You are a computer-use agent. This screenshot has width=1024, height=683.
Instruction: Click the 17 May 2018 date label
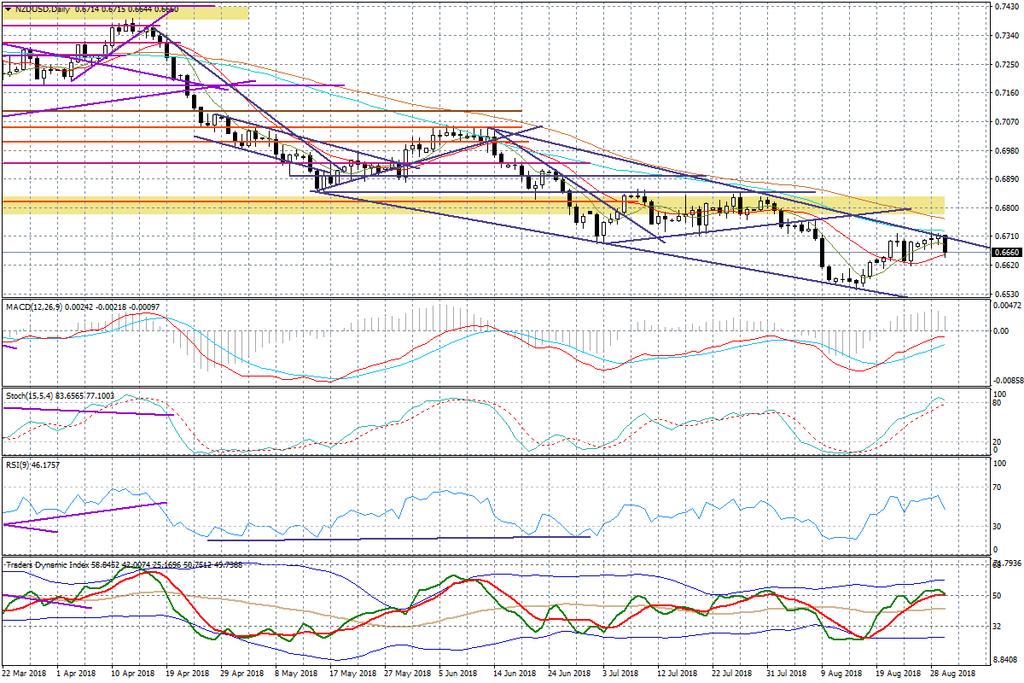(x=353, y=673)
